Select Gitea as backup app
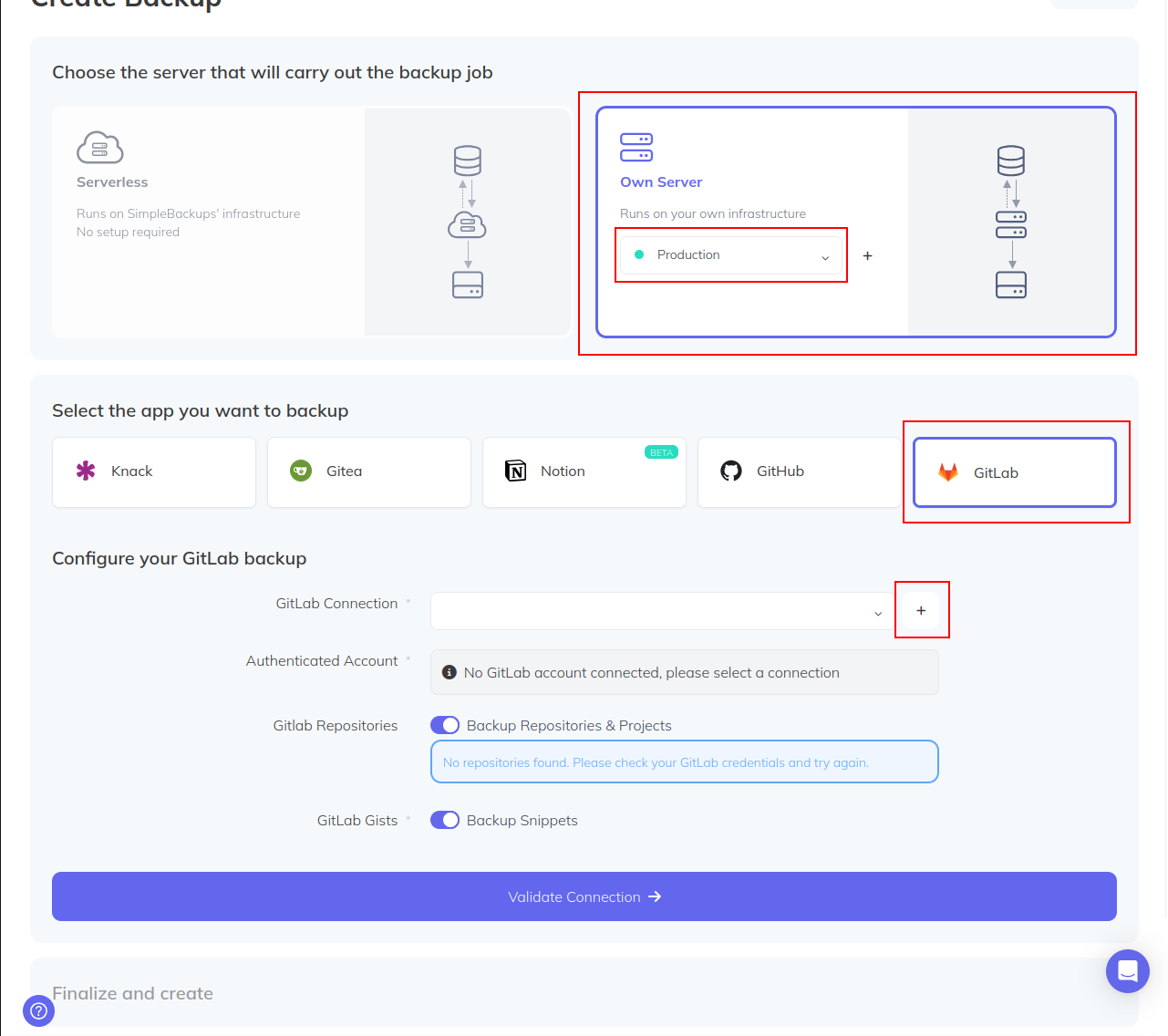Viewport: 1168px width, 1036px height. [x=369, y=471]
